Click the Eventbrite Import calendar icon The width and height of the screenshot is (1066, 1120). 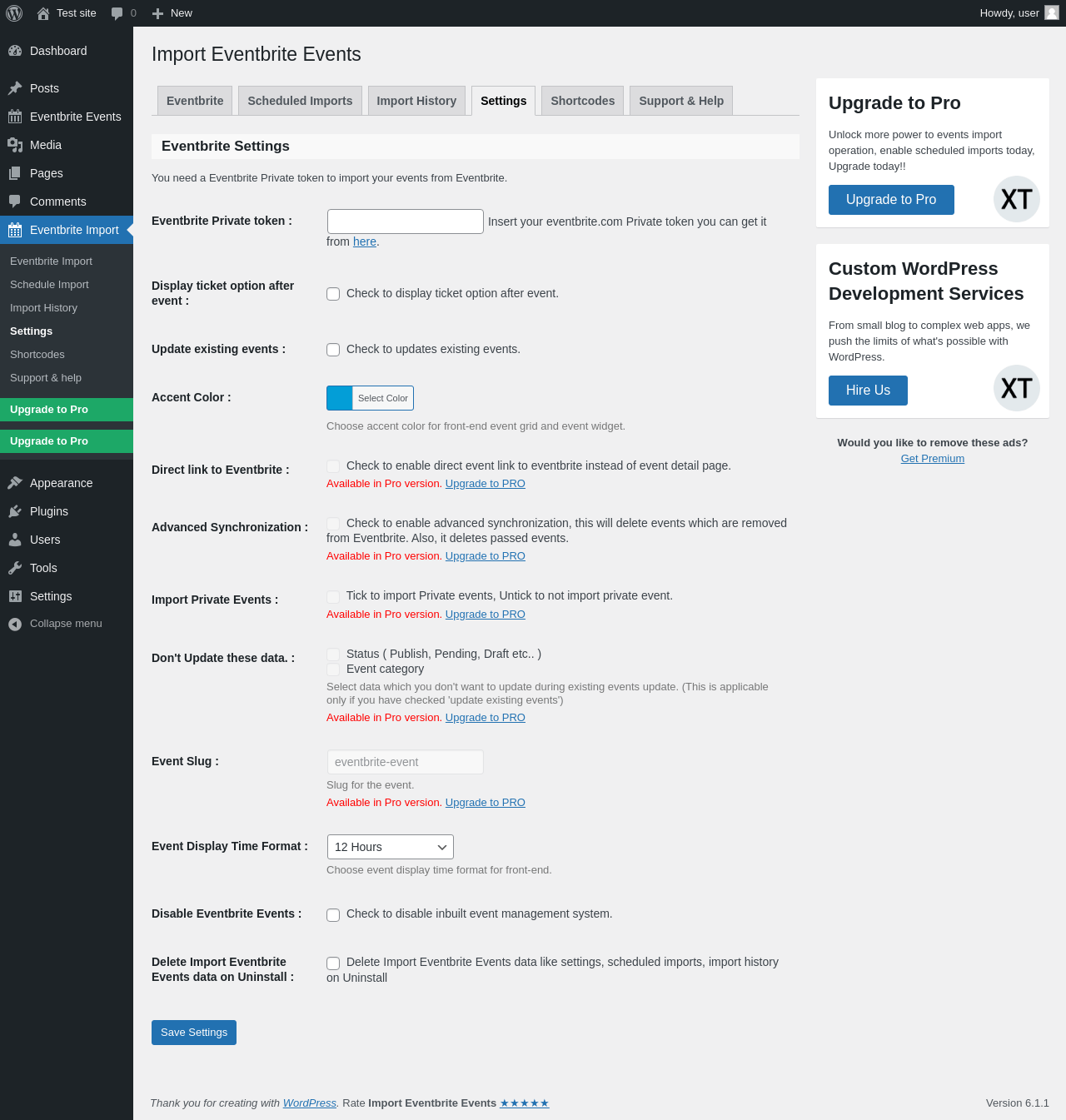pos(15,230)
